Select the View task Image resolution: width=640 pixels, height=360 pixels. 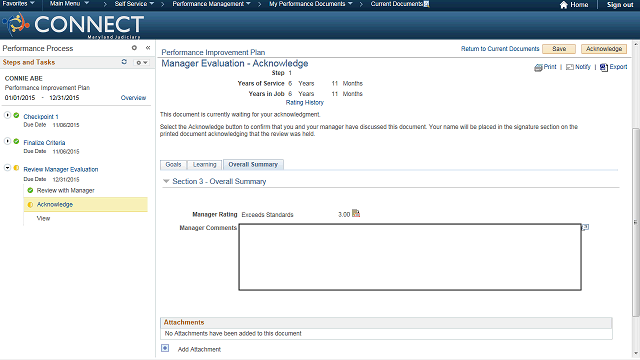(43, 218)
